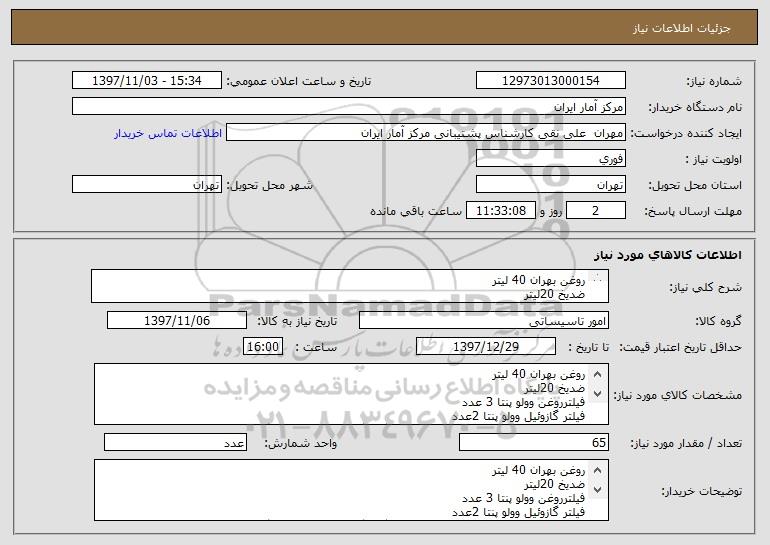Click the need number field 12973013000154
Viewport: 770px width, 545px height.
tap(550, 81)
